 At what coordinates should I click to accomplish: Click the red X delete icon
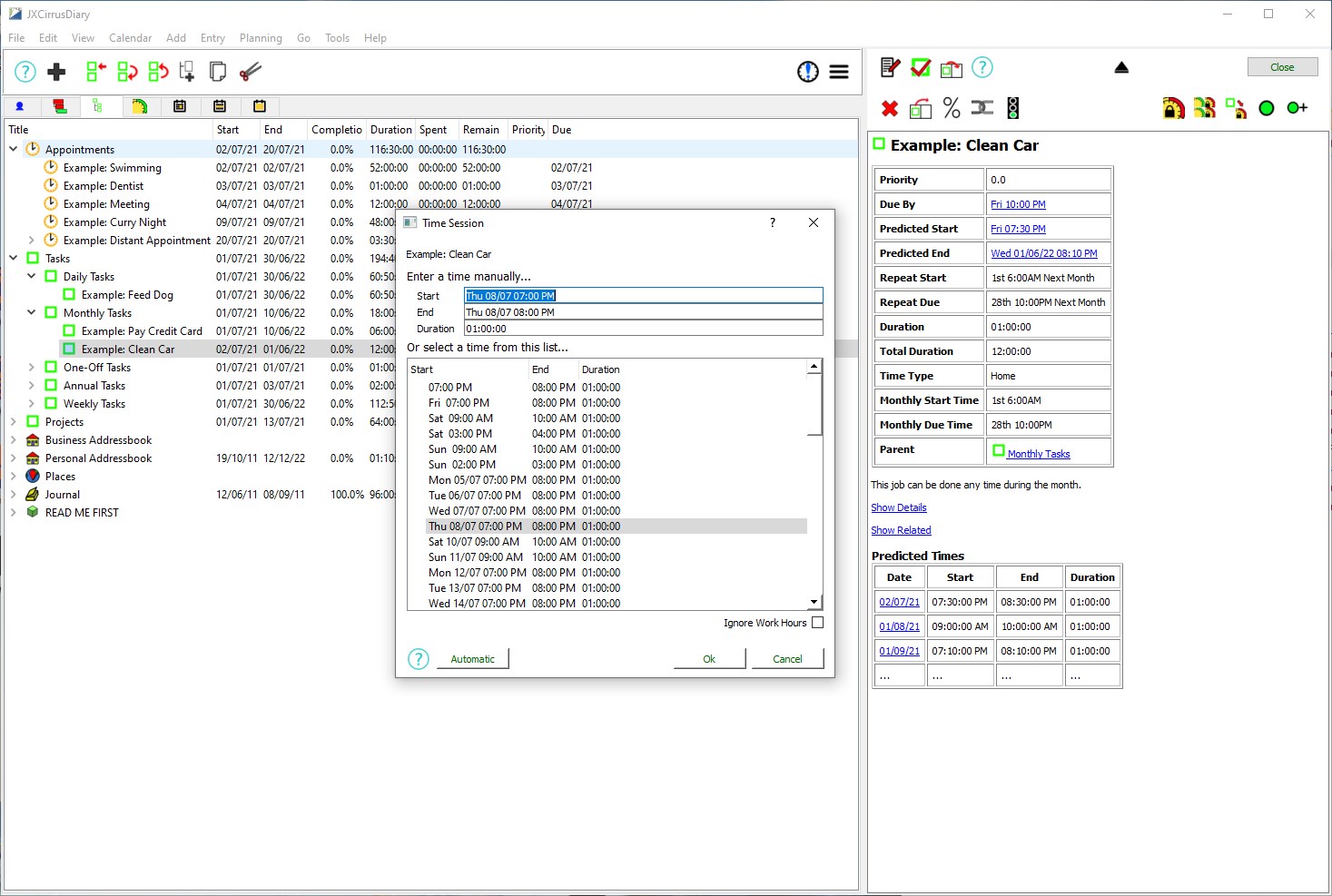click(x=890, y=109)
